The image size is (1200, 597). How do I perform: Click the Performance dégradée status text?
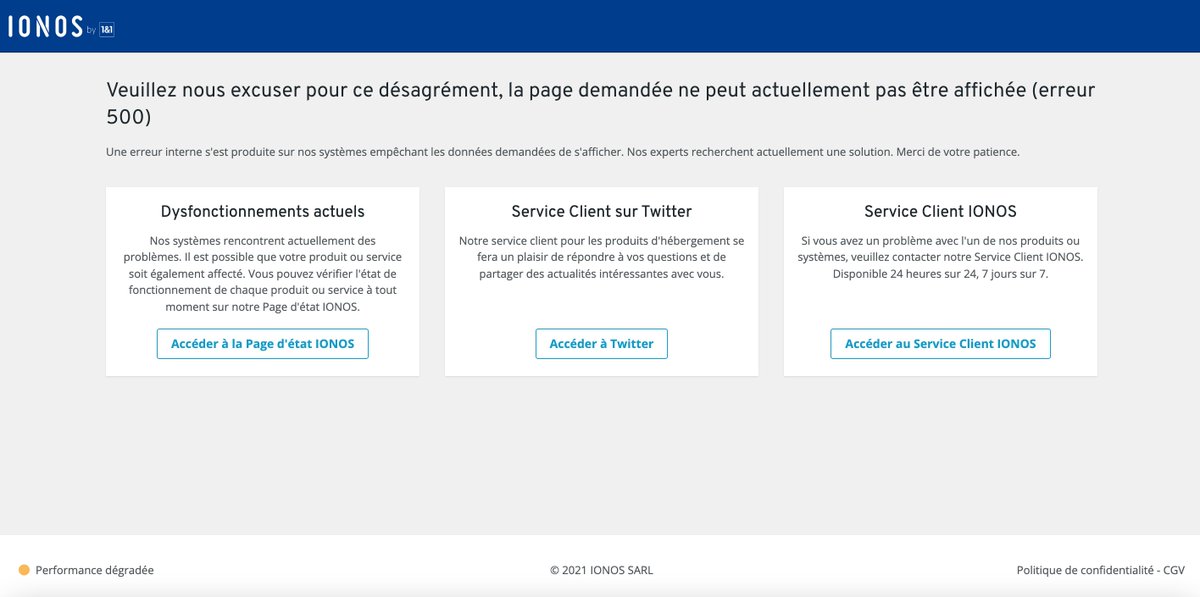(95, 570)
